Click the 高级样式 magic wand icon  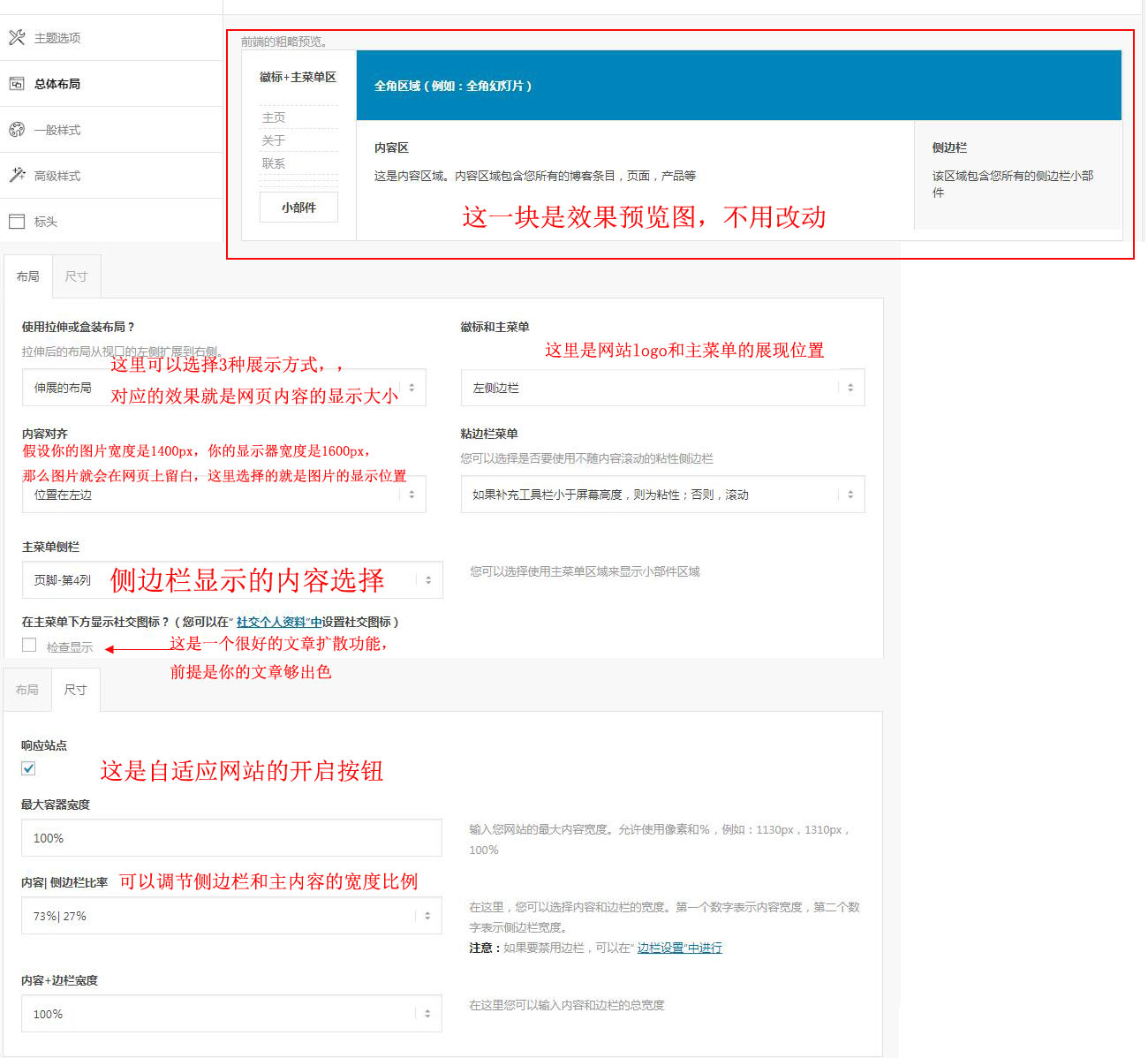click(17, 175)
